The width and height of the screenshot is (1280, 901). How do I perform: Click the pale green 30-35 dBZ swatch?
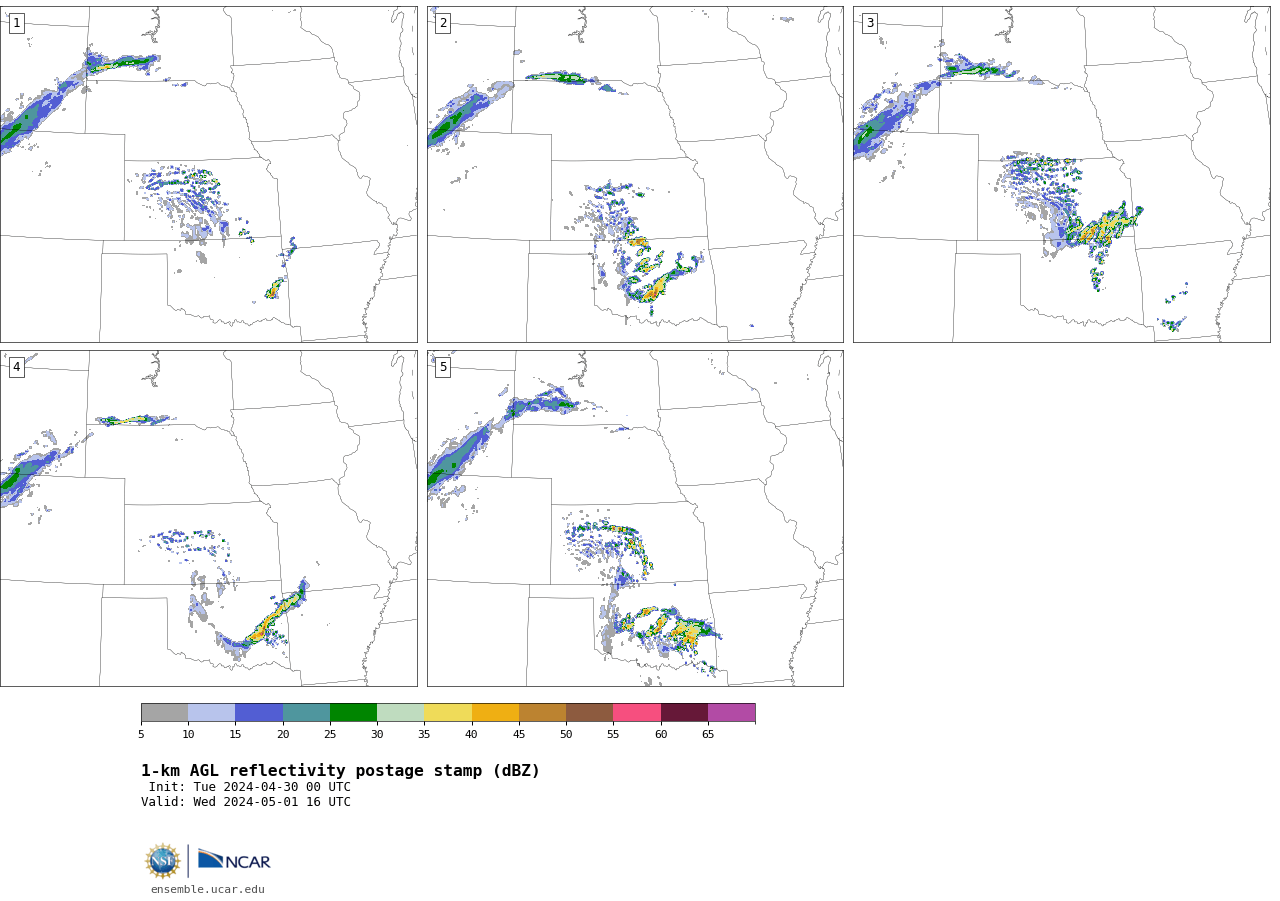[401, 712]
